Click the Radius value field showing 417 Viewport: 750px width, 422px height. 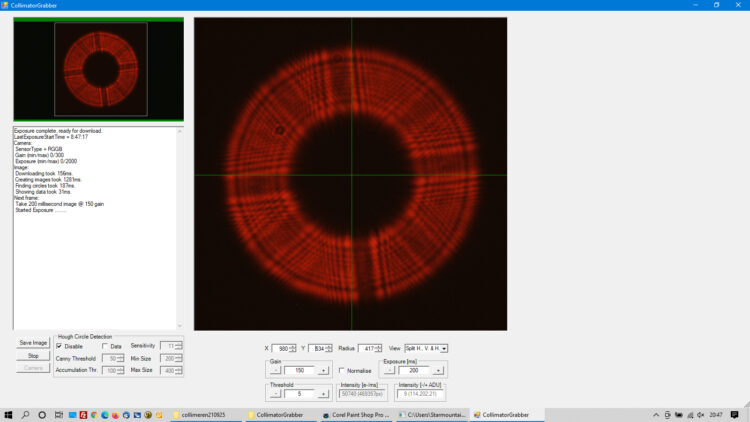(x=367, y=348)
